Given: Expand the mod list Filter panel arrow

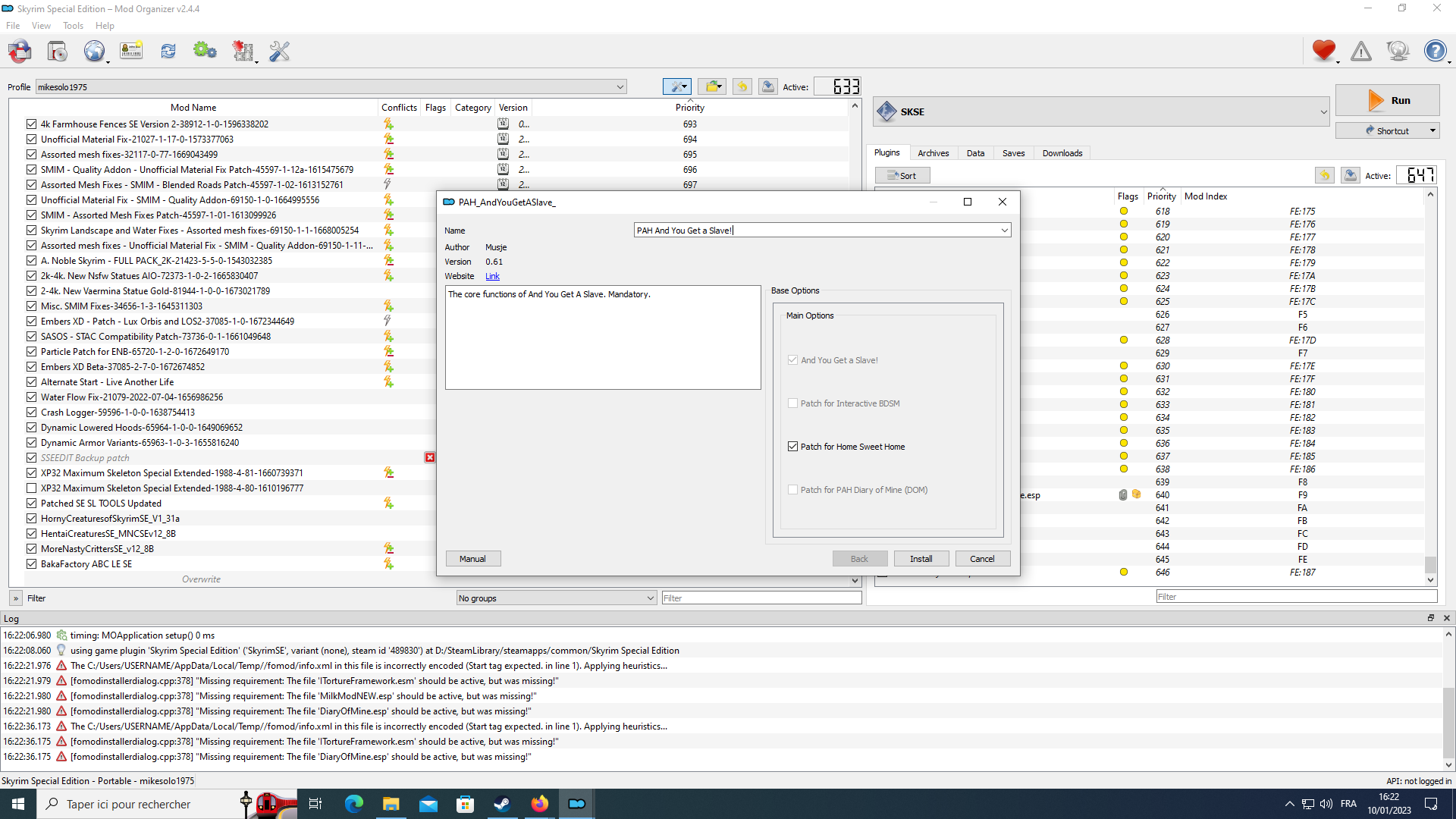Looking at the screenshot, I should 16,598.
